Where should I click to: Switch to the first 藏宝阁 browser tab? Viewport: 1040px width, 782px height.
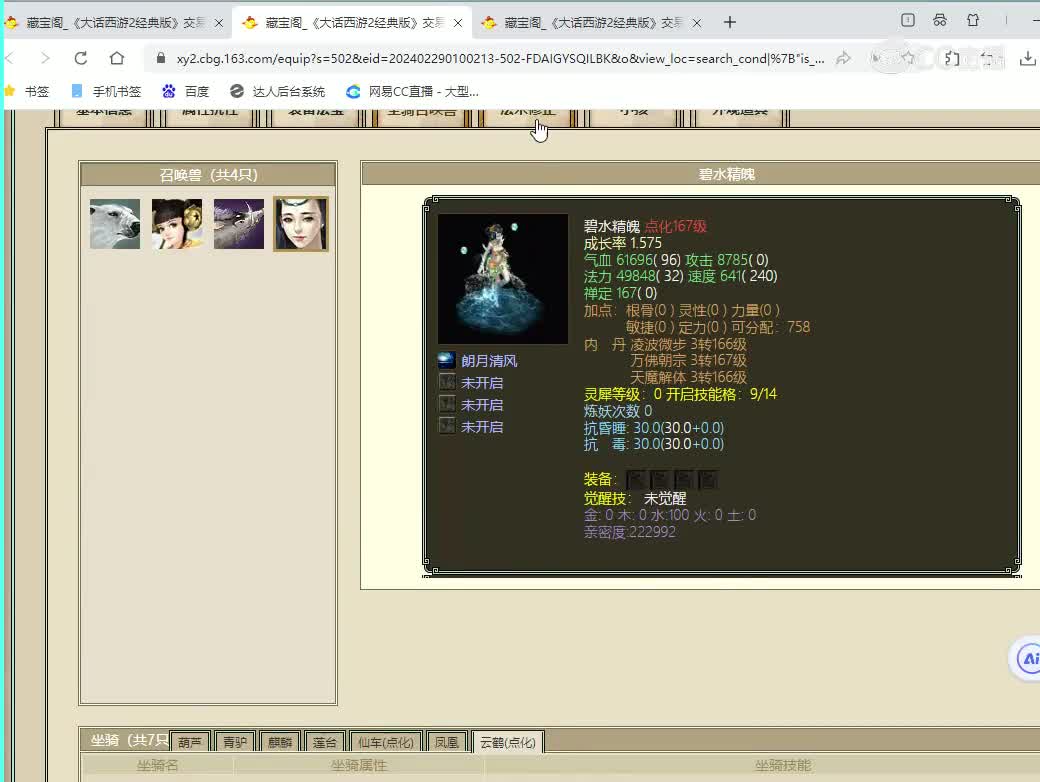(113, 23)
